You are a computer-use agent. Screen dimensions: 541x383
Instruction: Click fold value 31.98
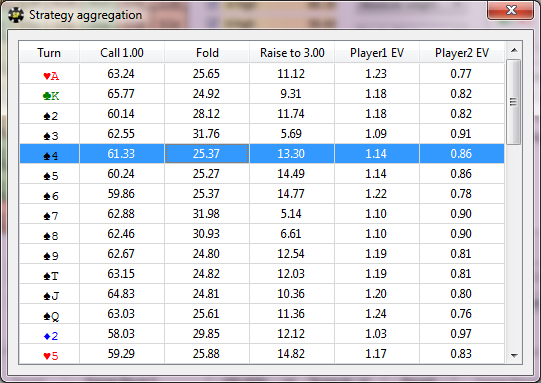pos(206,214)
